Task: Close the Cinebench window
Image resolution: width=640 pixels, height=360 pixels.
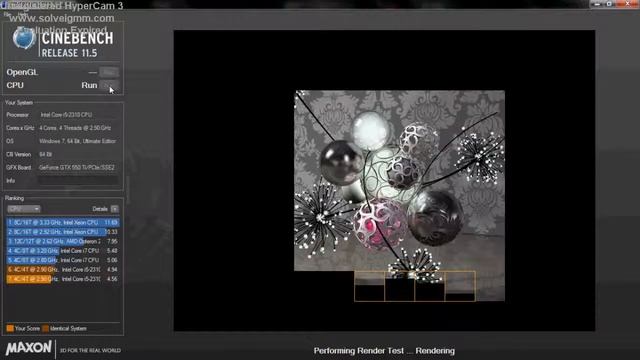Action: pyautogui.click(x=628, y=4)
